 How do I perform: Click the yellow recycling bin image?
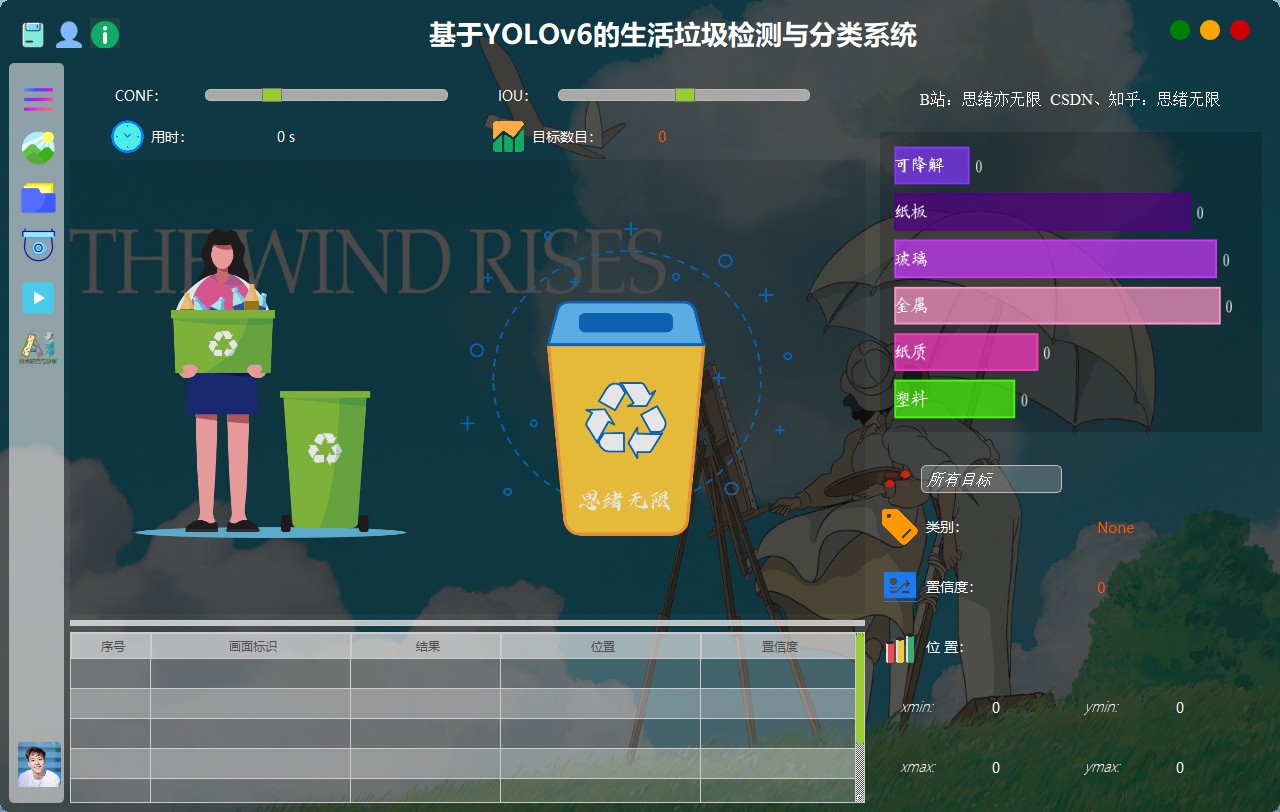coord(626,418)
